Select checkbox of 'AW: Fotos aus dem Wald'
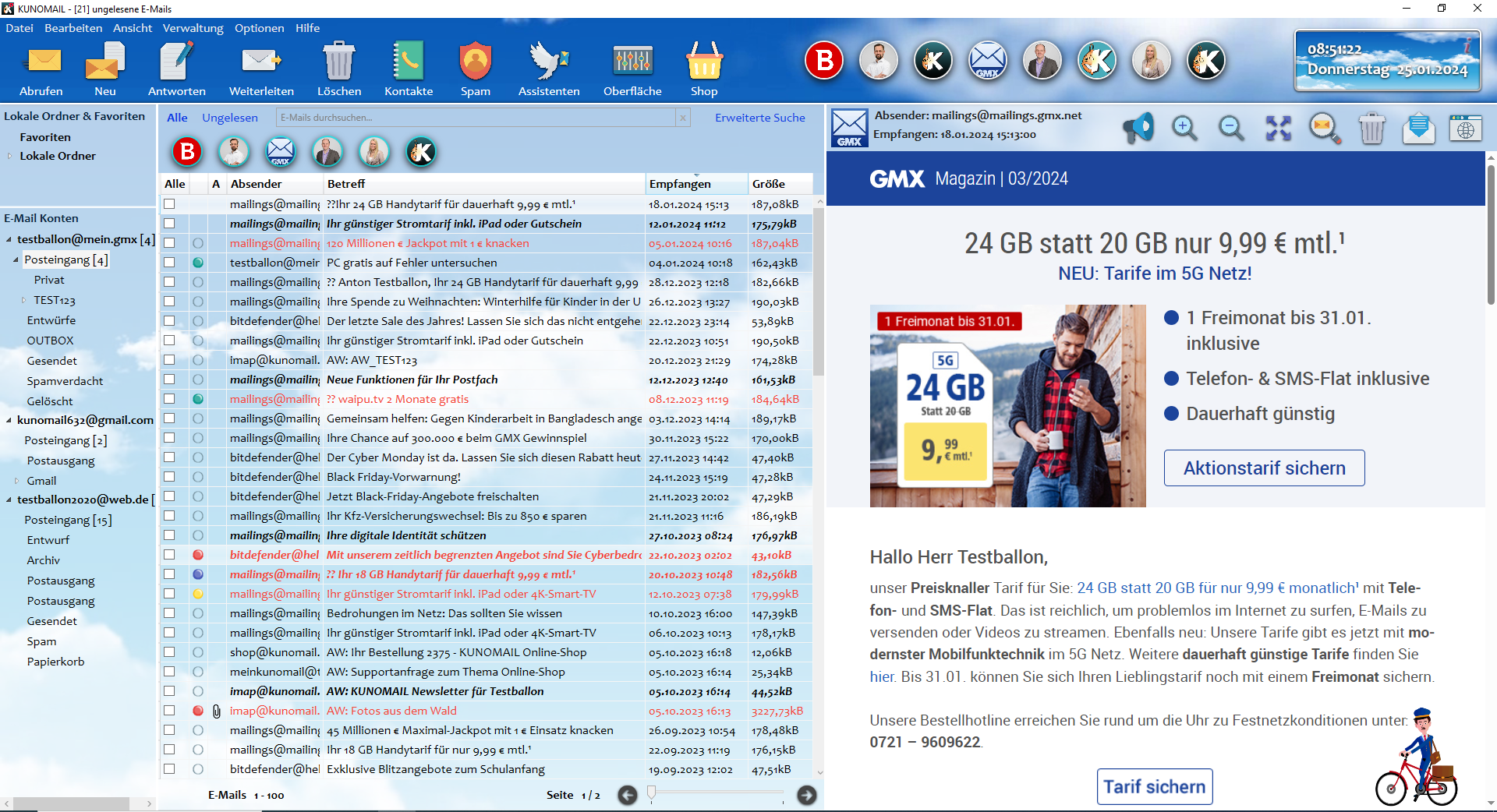Image resolution: width=1497 pixels, height=812 pixels. click(x=169, y=711)
